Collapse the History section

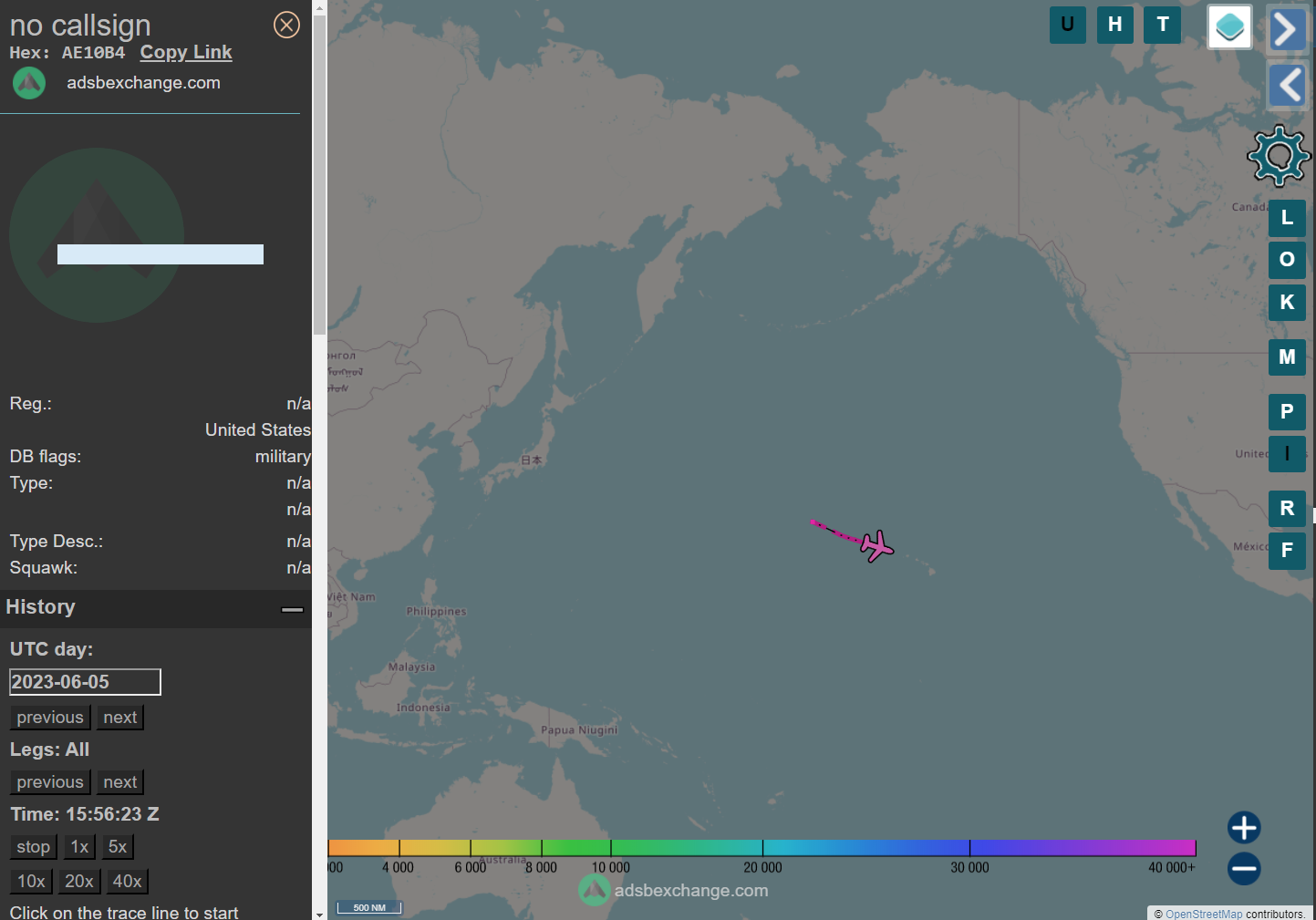coord(292,609)
